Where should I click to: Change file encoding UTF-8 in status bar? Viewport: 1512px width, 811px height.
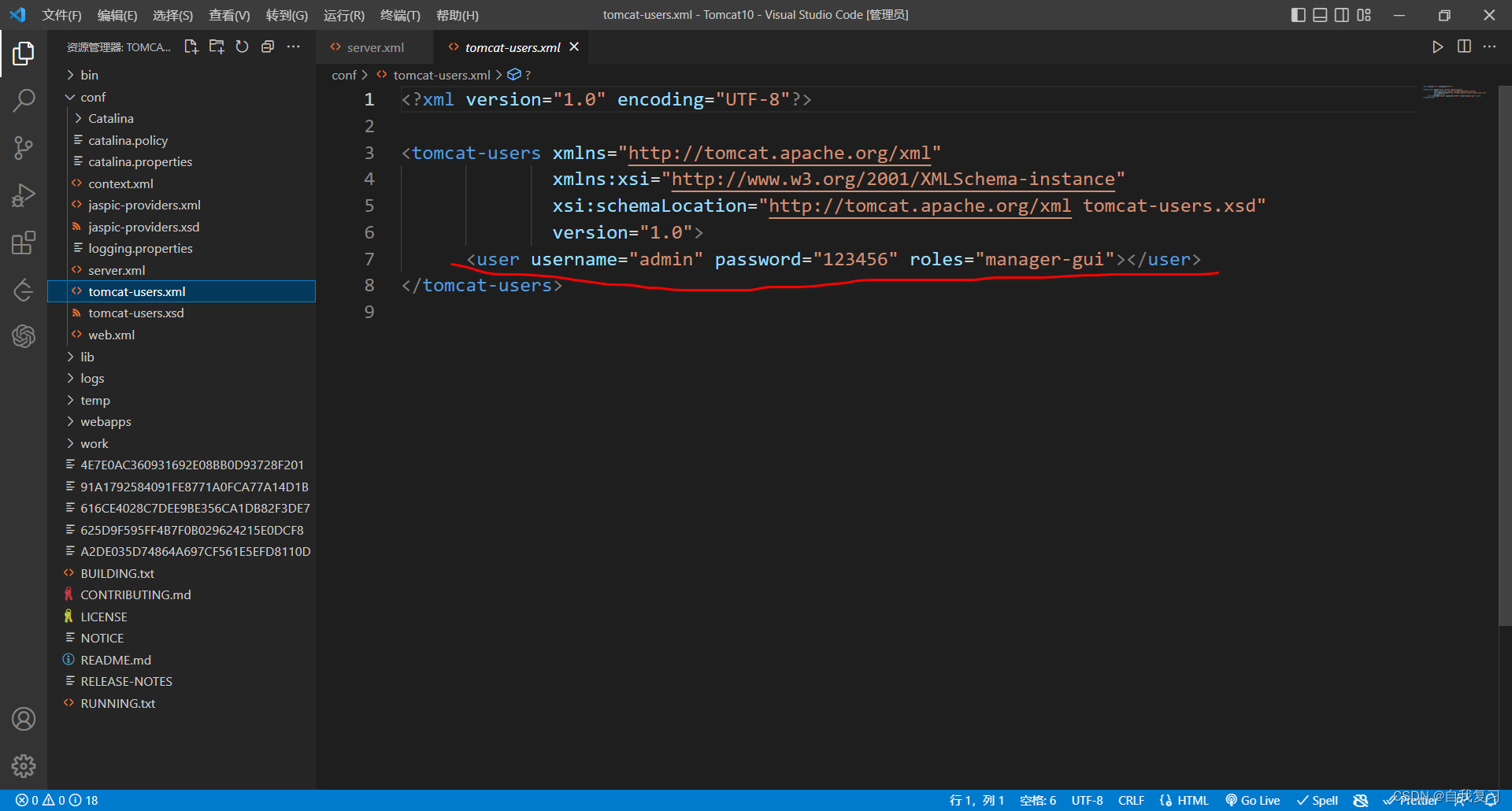click(1087, 800)
